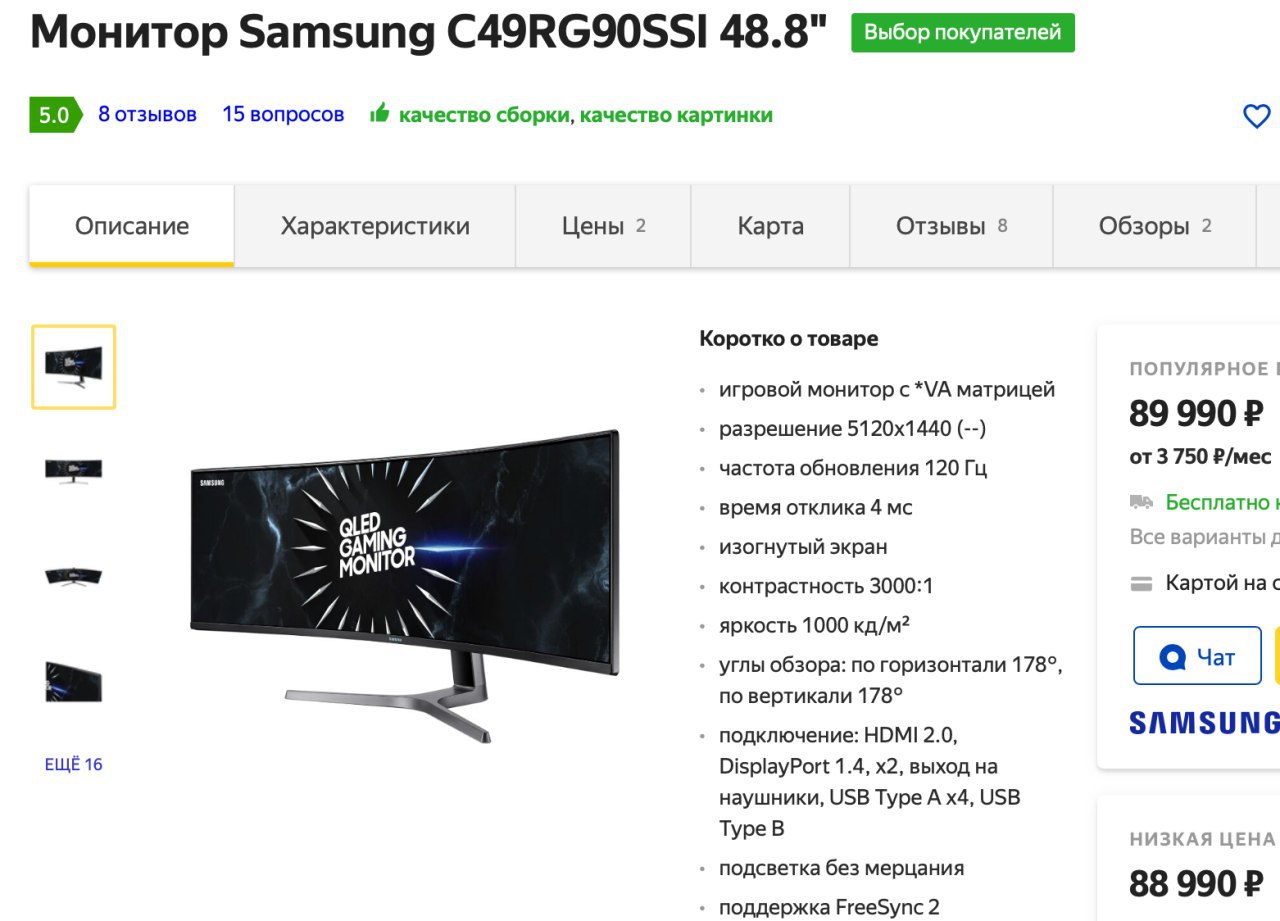This screenshot has width=1280, height=921.
Task: Select the first monitor thumbnail
Action: tap(73, 367)
